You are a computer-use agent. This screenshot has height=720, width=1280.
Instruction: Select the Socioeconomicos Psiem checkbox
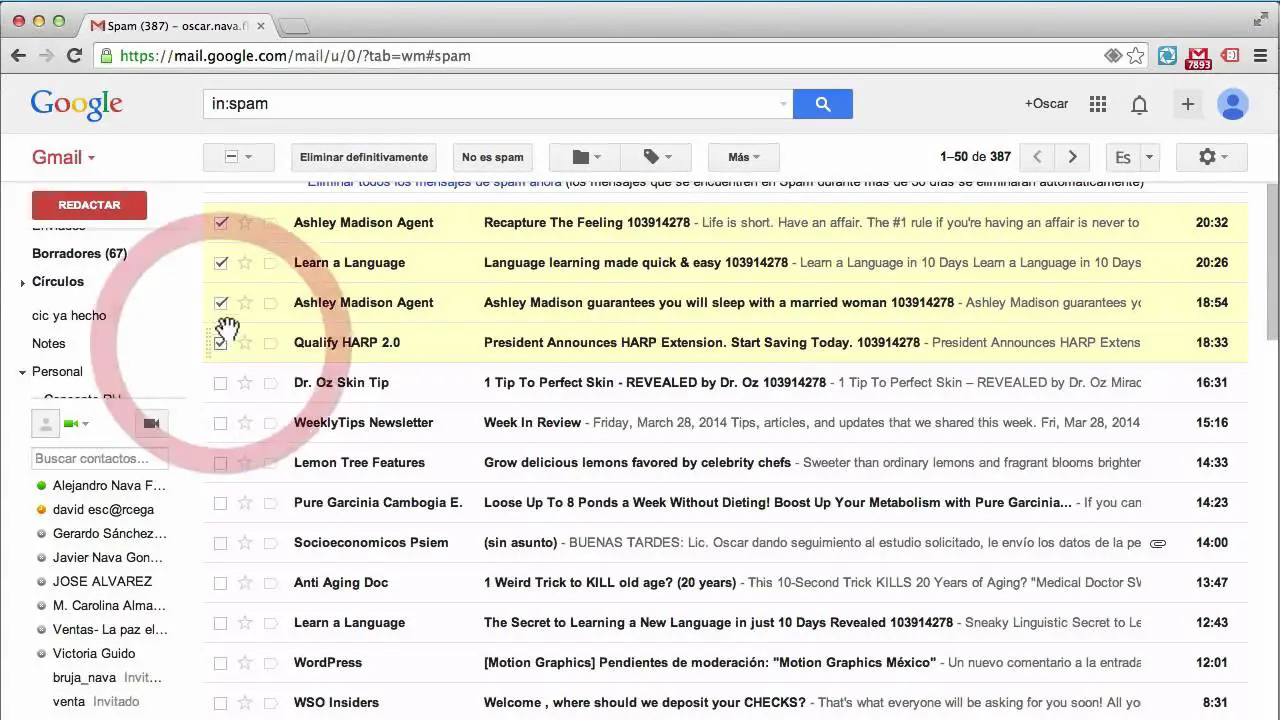click(x=220, y=543)
